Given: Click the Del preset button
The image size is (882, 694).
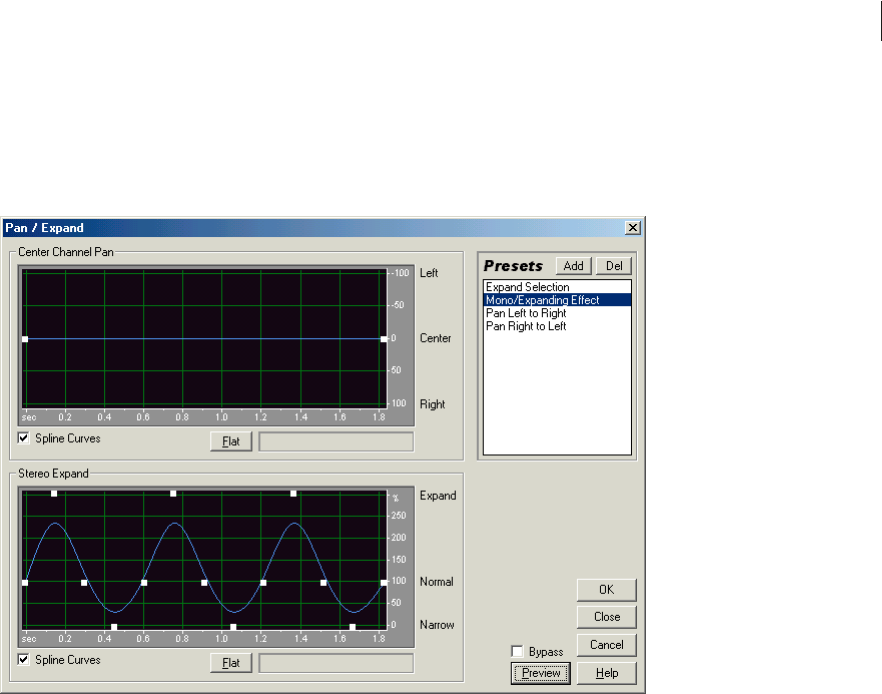Looking at the screenshot, I should (x=613, y=266).
